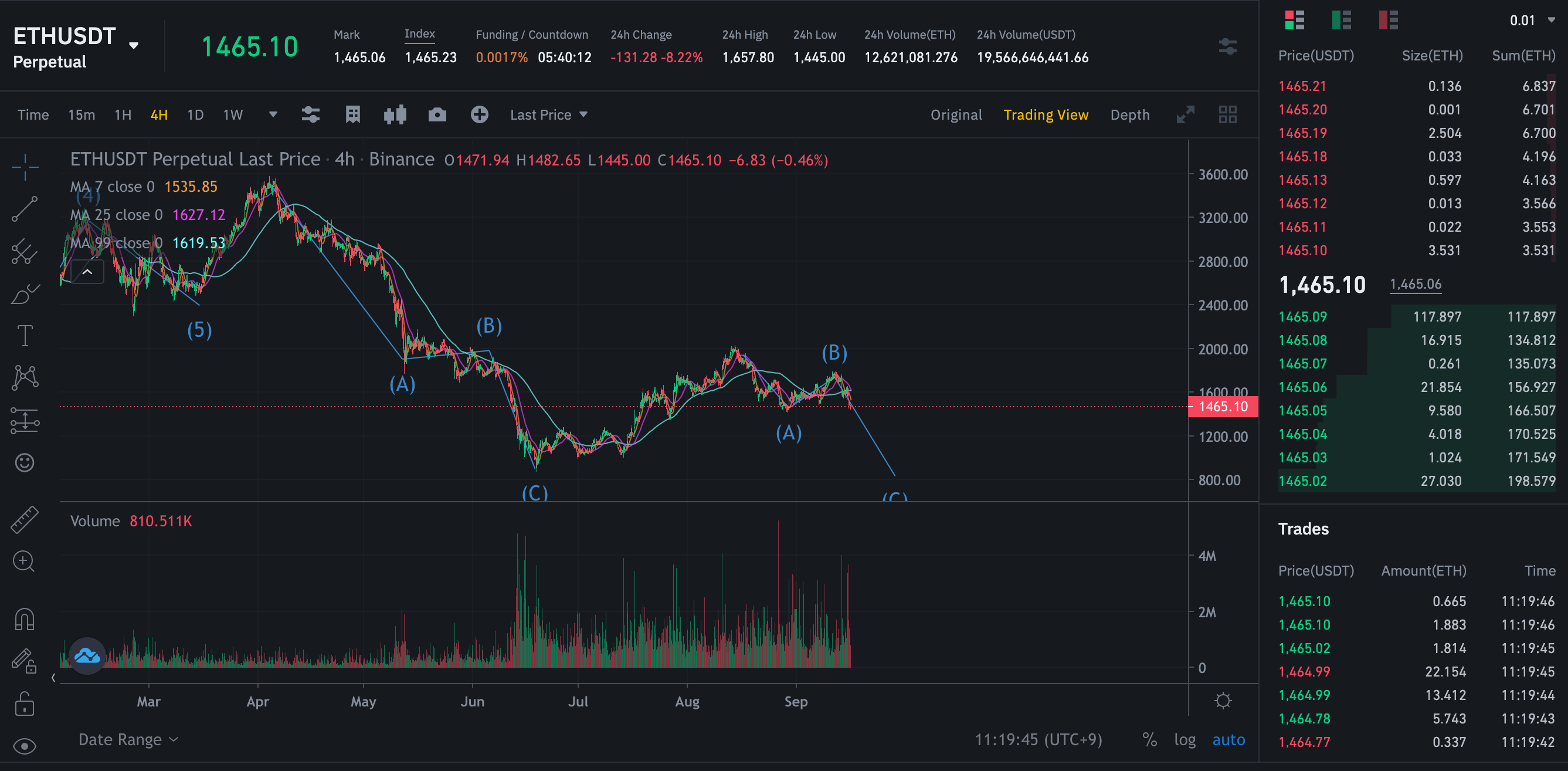
Task: Expand the Last Price dropdown
Action: coord(548,114)
